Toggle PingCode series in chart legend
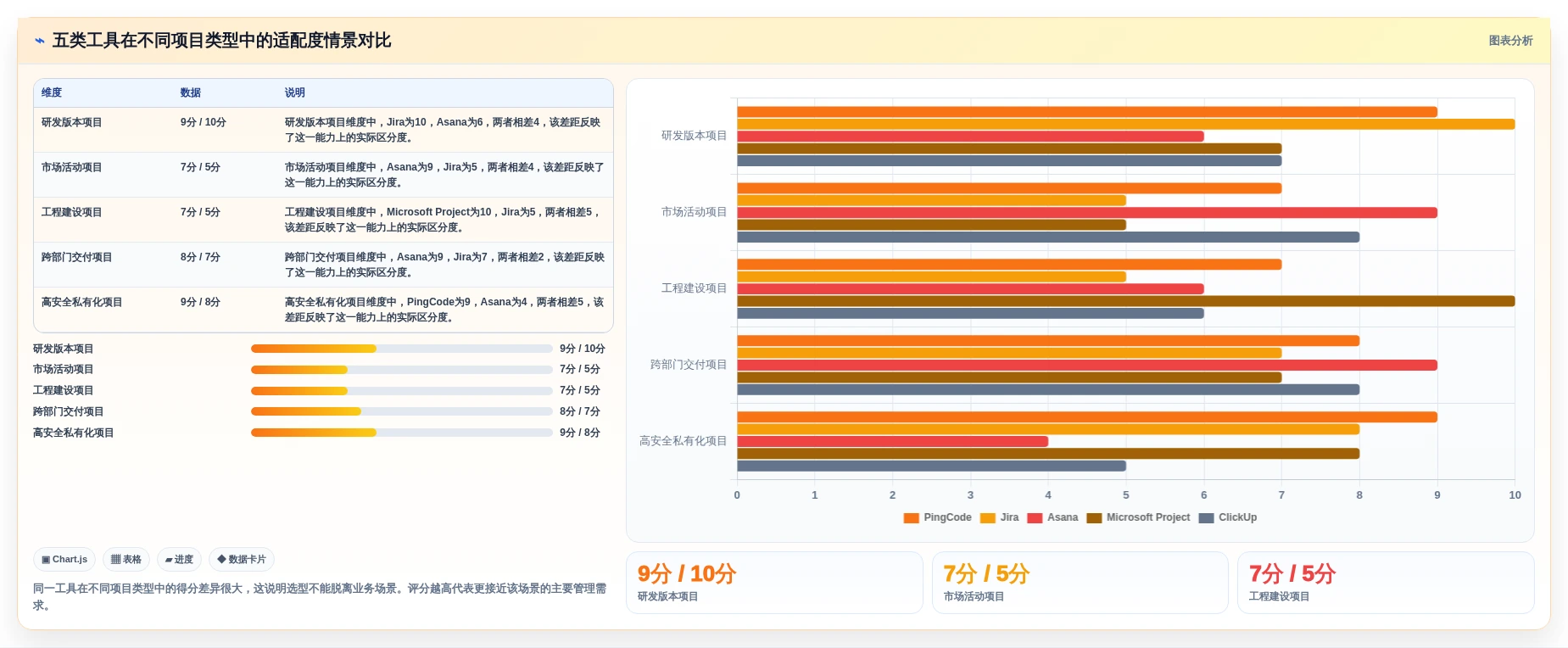 [x=937, y=517]
